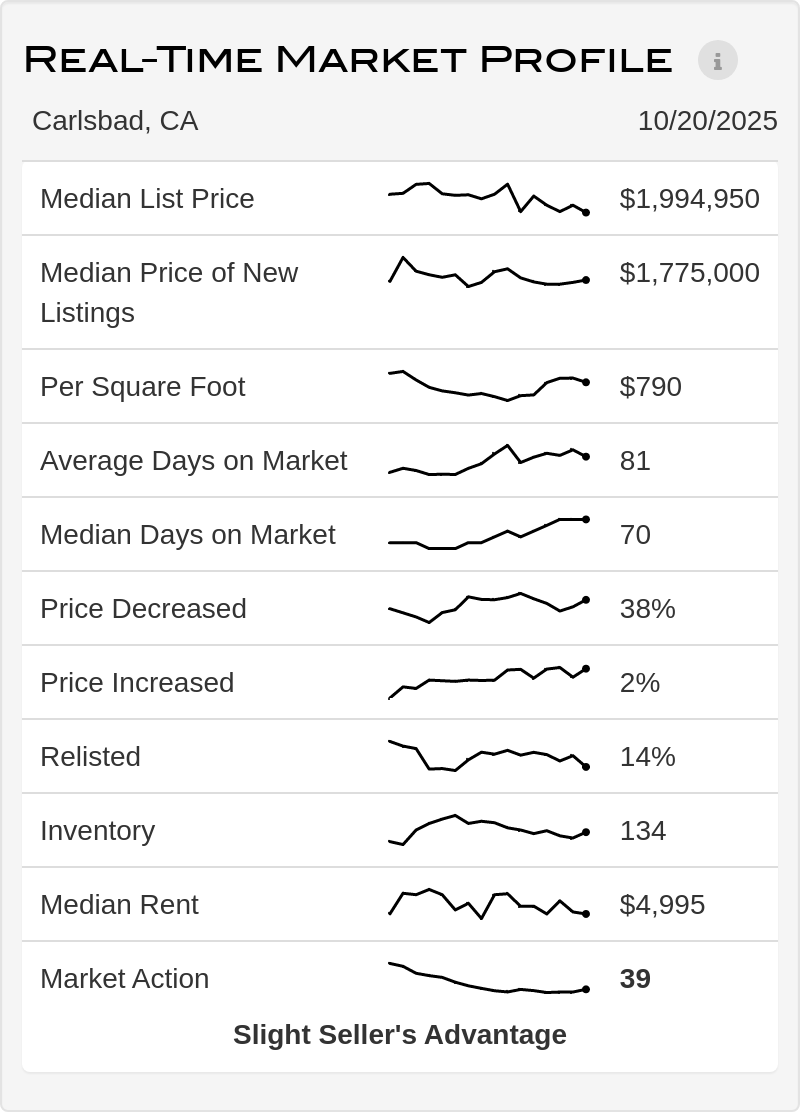Click the Median Days on Market sparkline

[x=488, y=534]
